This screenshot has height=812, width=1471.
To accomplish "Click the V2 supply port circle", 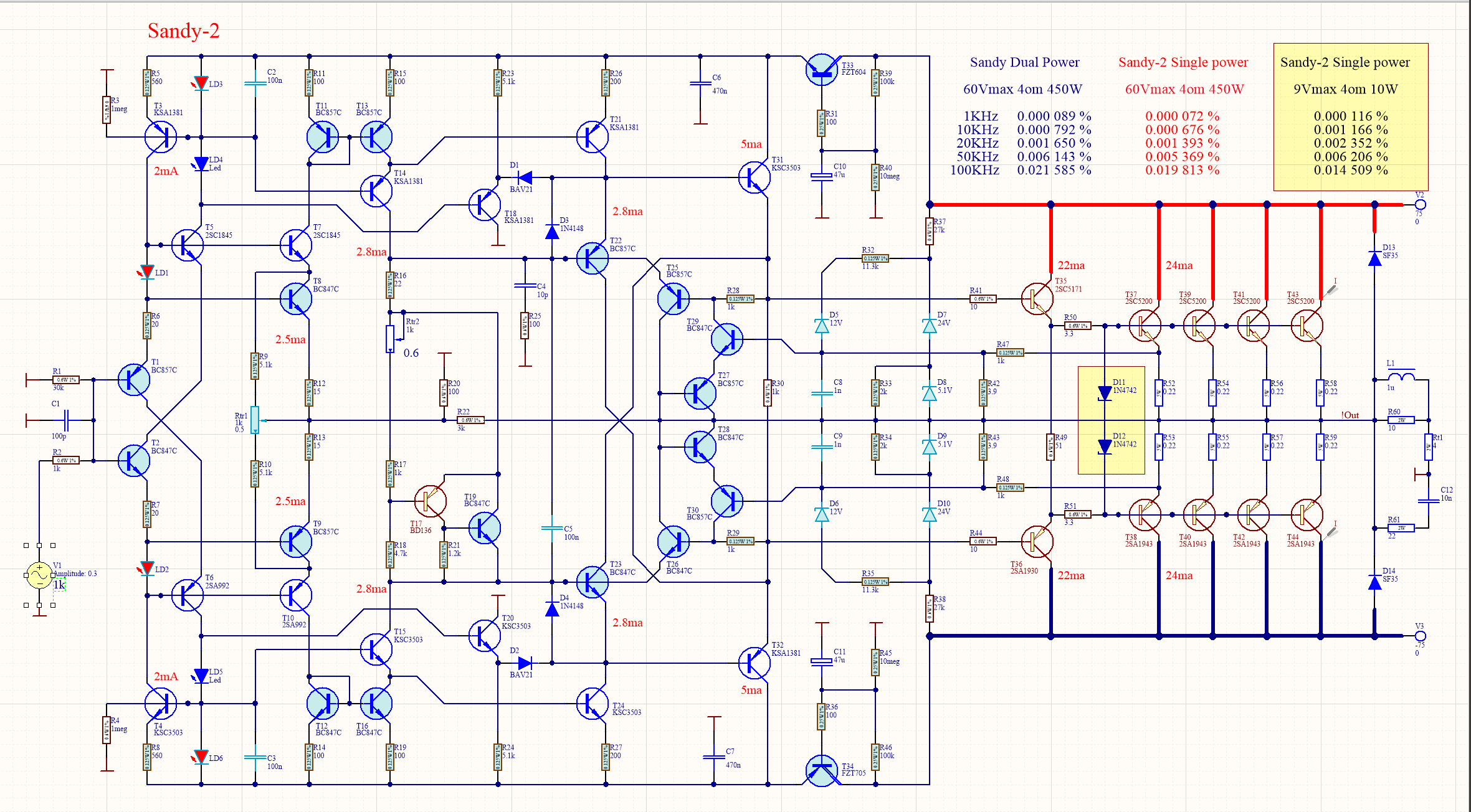I will tap(1421, 204).
